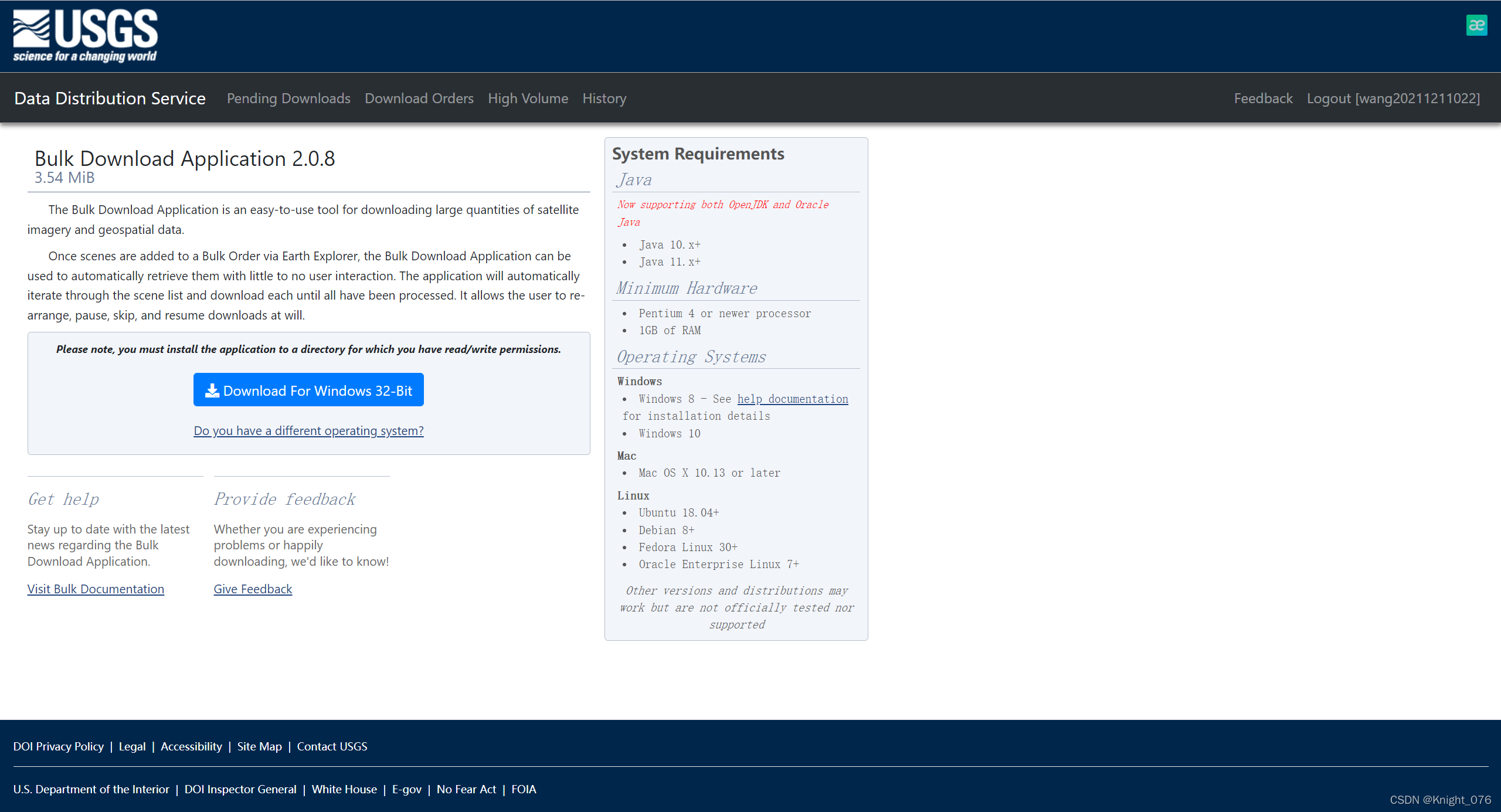Visit Bulk Documentation link
This screenshot has width=1501, height=812.
click(96, 589)
